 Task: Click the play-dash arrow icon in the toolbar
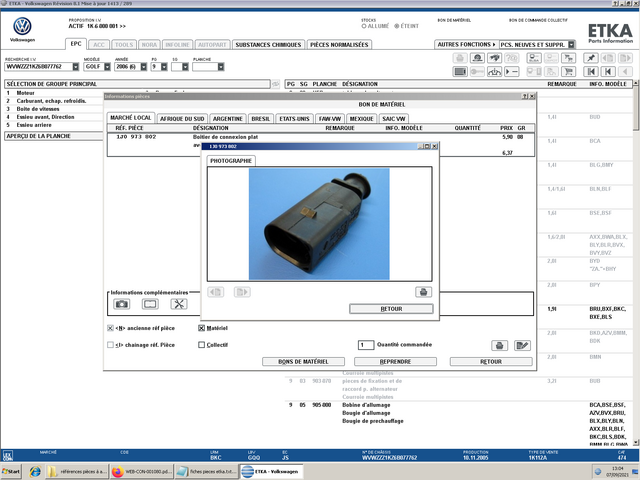(511, 72)
